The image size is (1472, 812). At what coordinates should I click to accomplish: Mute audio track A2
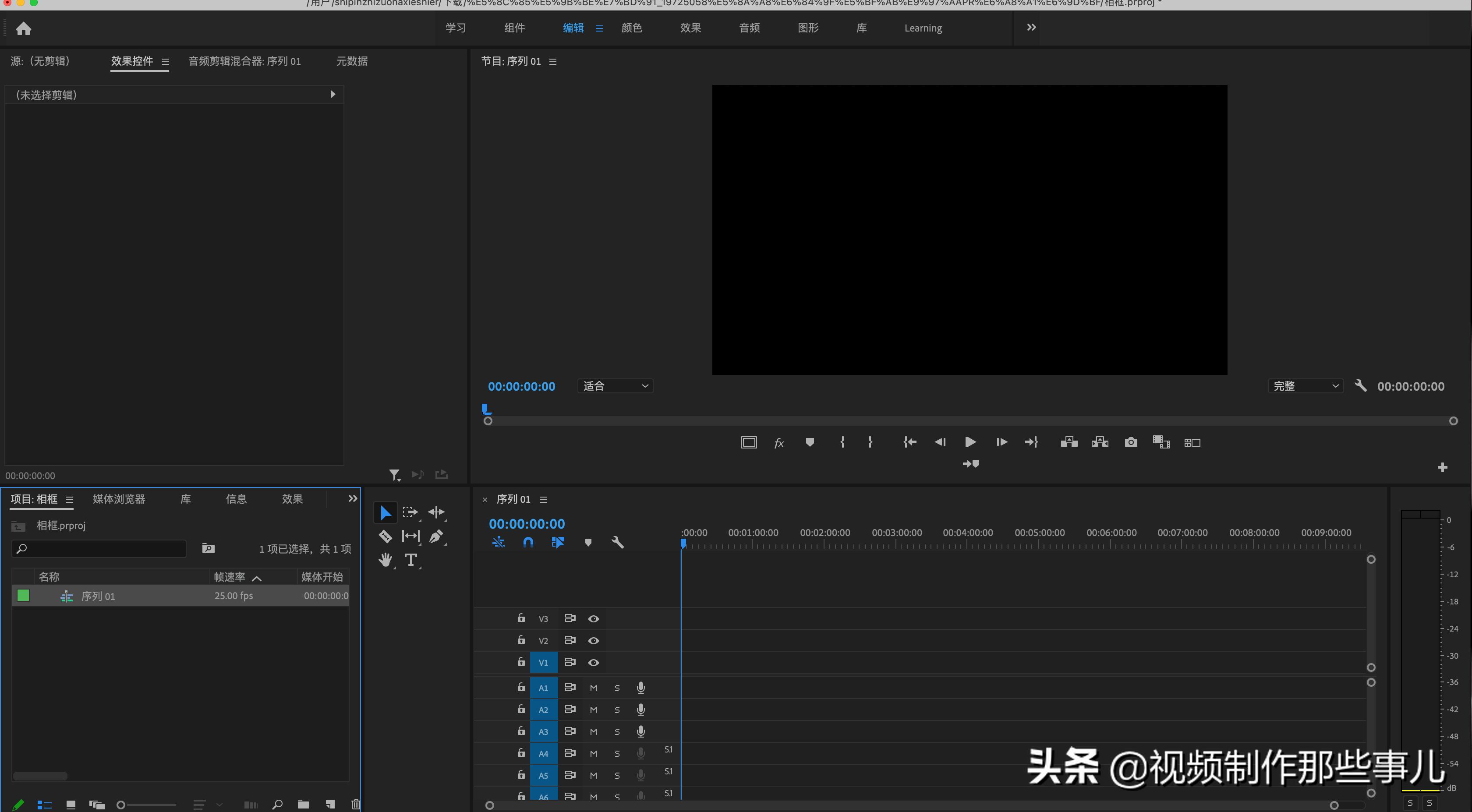pyautogui.click(x=593, y=710)
